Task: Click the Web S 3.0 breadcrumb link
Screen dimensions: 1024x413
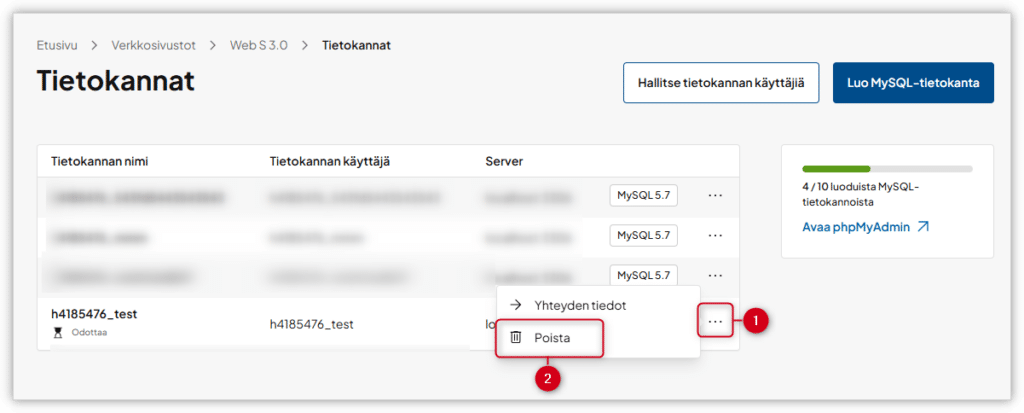Action: tap(258, 45)
